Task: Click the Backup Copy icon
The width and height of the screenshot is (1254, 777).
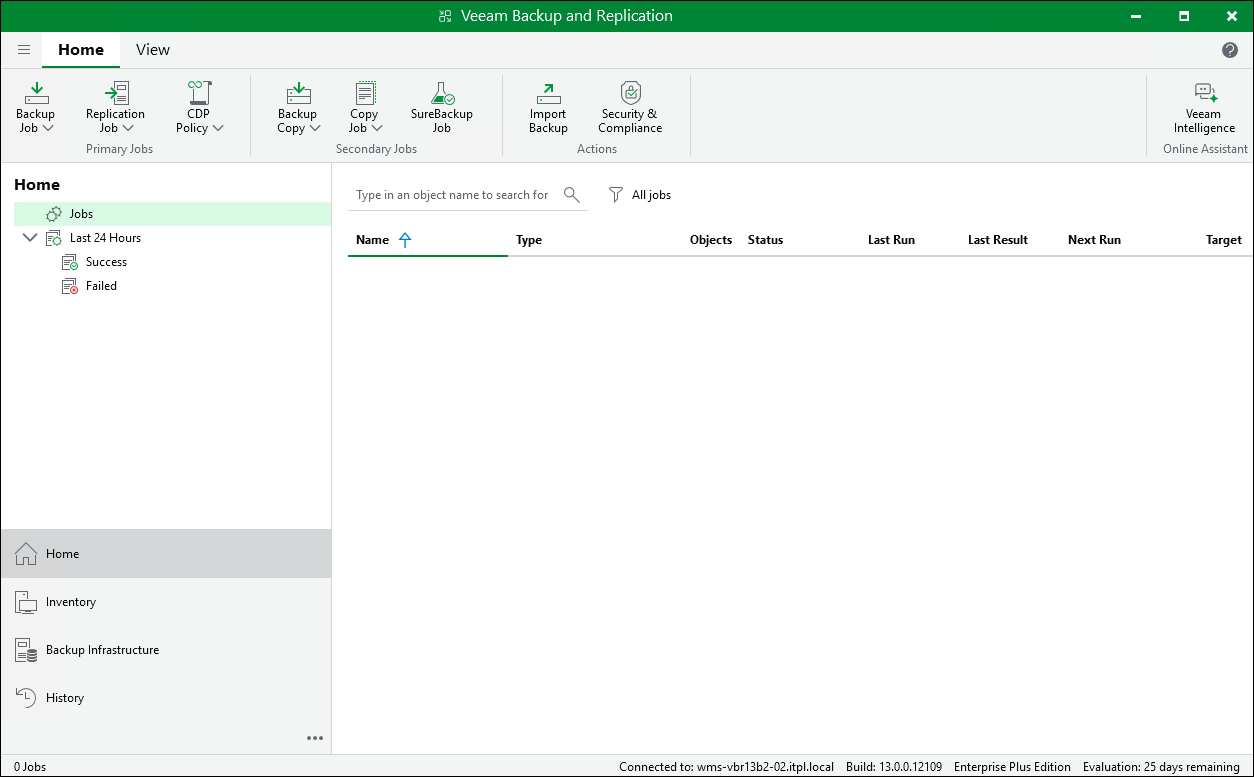Action: [298, 94]
